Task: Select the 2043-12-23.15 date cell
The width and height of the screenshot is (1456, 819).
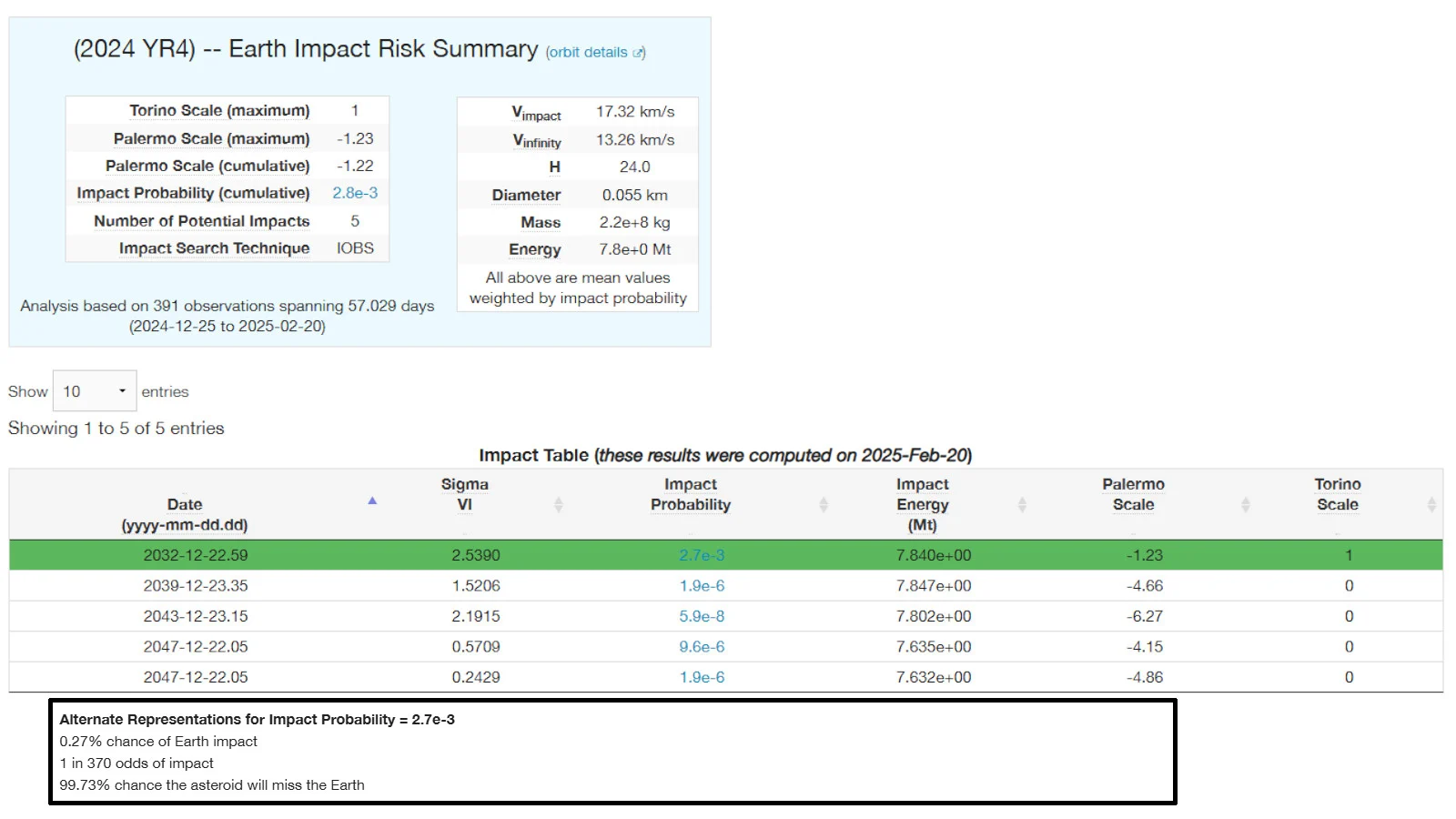Action: coord(196,616)
